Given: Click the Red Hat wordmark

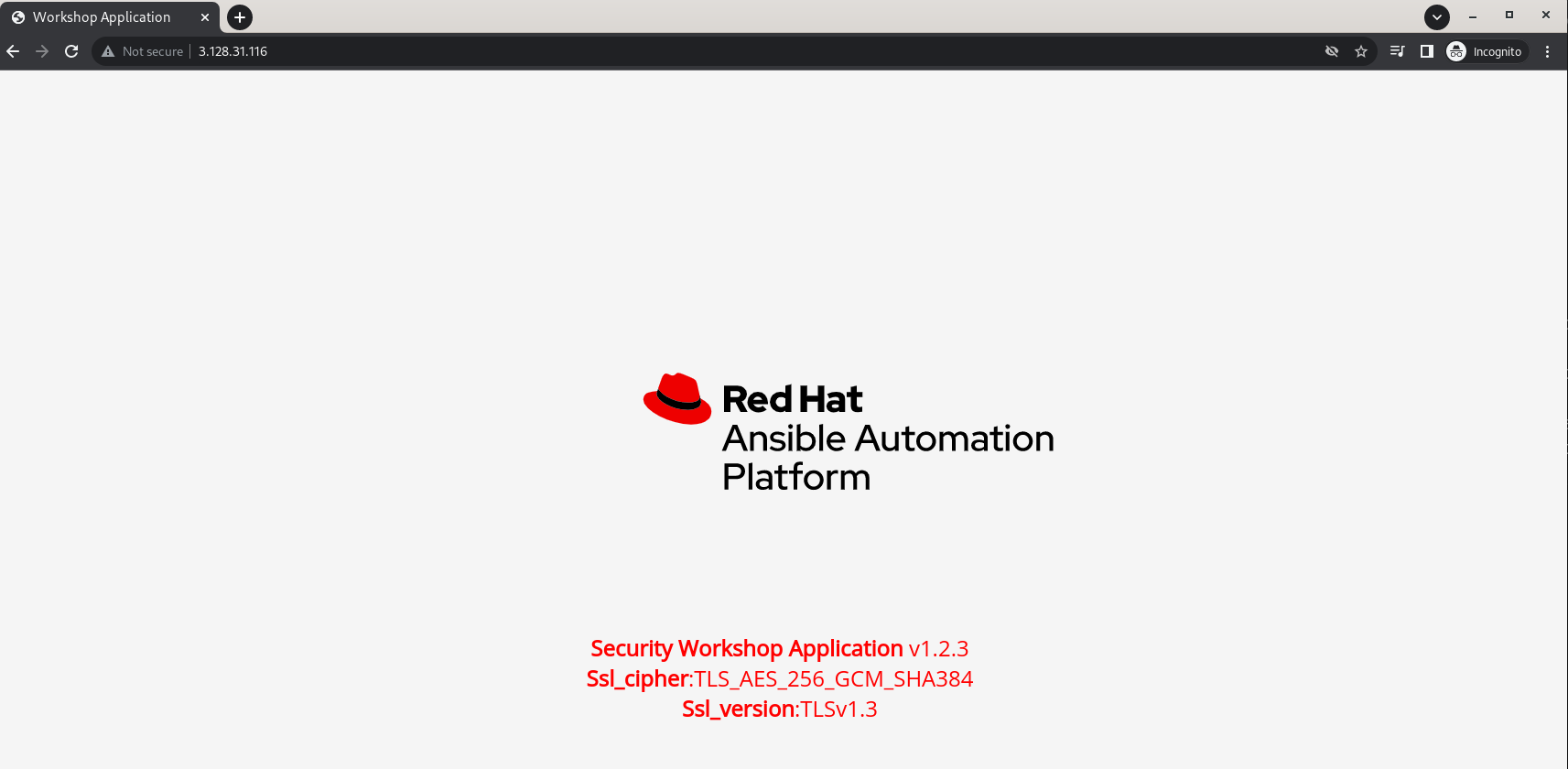Looking at the screenshot, I should pos(792,399).
